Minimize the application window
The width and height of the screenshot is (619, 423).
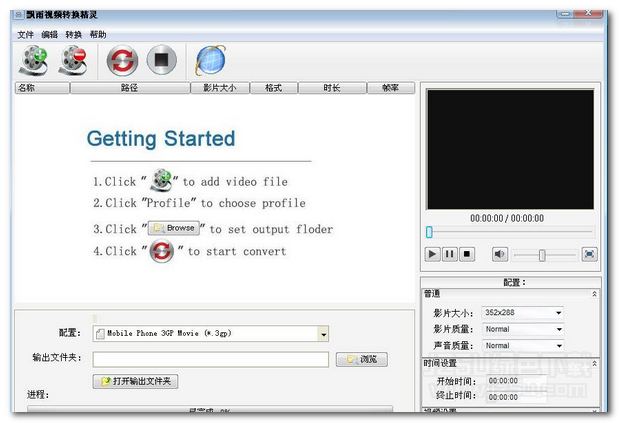pos(565,14)
